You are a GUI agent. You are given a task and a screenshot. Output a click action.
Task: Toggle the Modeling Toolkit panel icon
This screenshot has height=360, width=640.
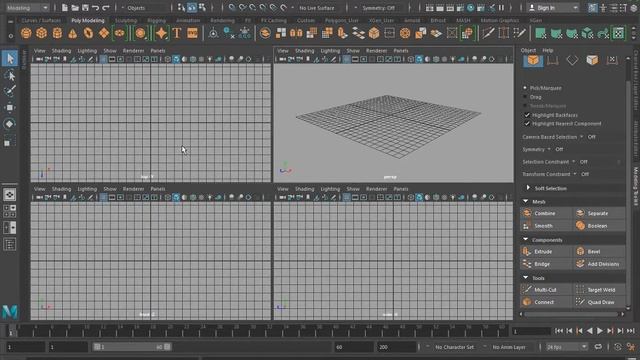coord(593,8)
